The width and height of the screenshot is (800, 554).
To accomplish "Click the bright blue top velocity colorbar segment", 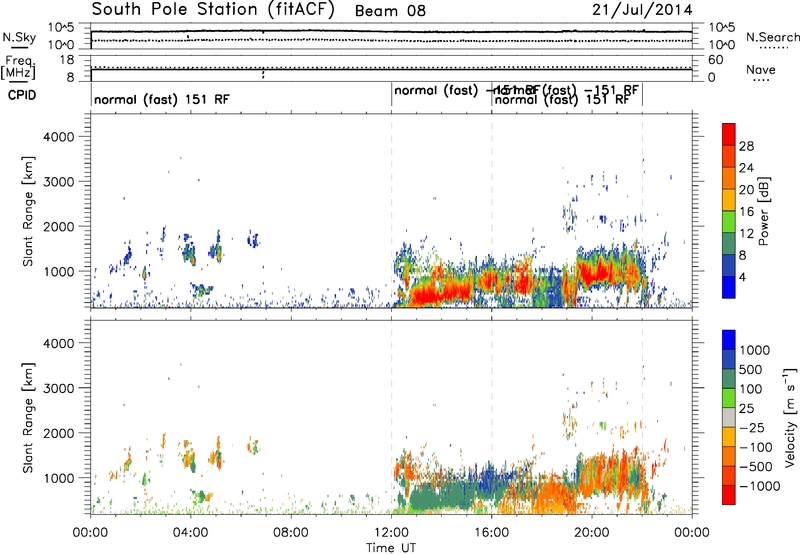I will [x=729, y=340].
